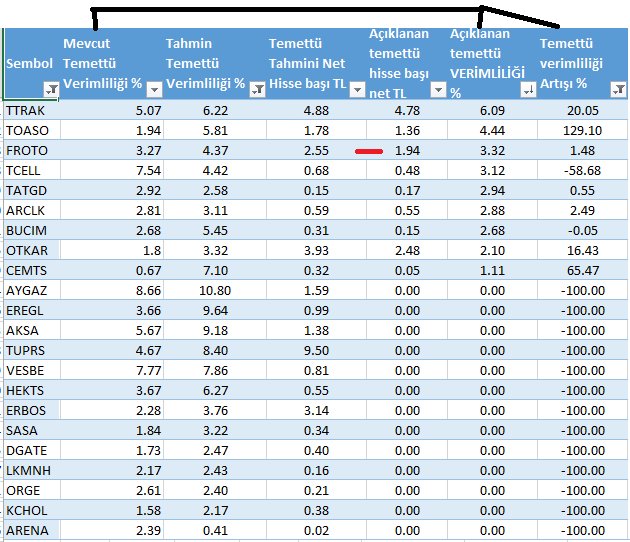
Task: Open the Temettü verimliliği Artışı % filter dropdown
Action: [x=618, y=90]
